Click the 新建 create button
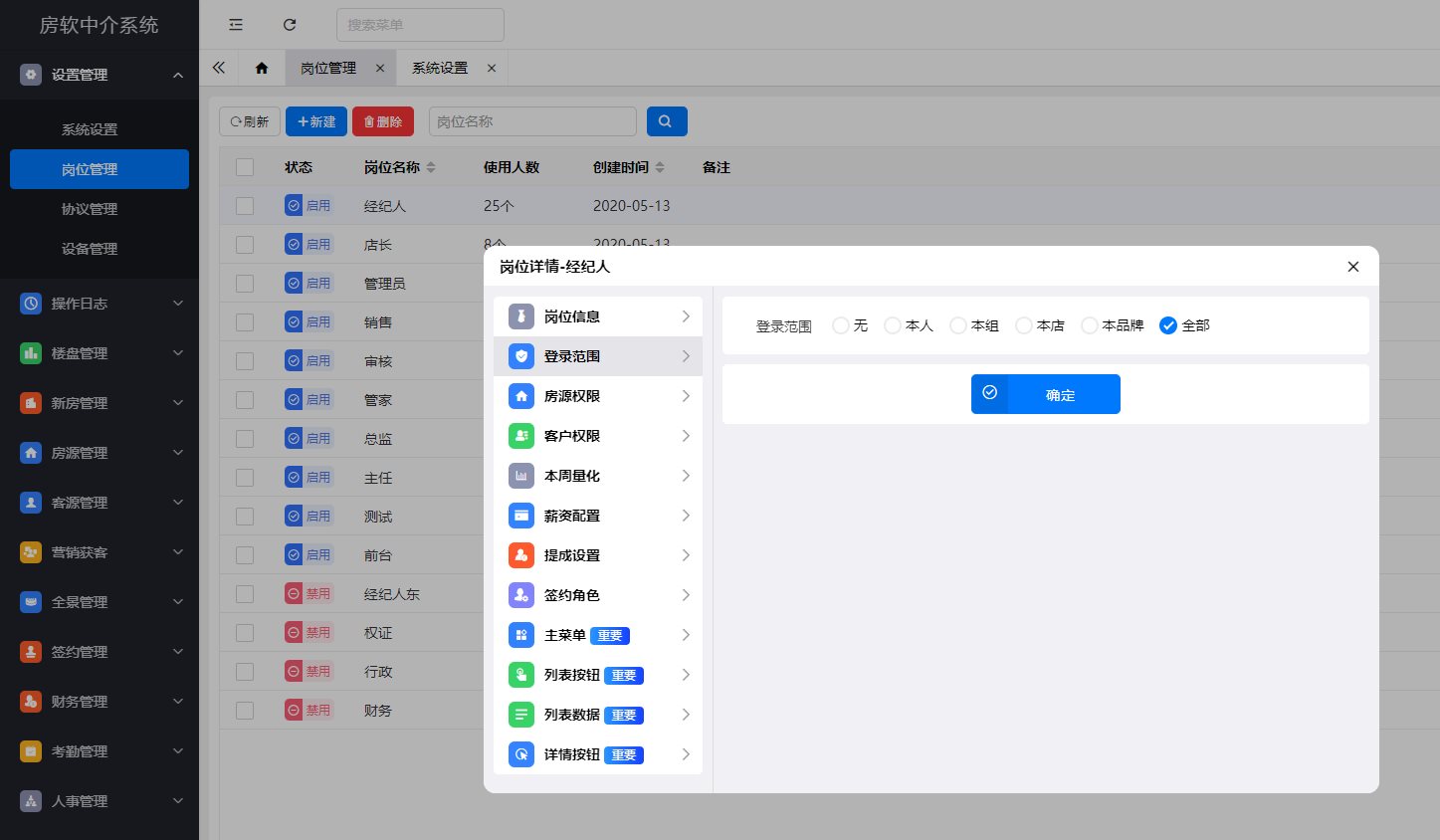This screenshot has height=840, width=1440. (x=316, y=121)
